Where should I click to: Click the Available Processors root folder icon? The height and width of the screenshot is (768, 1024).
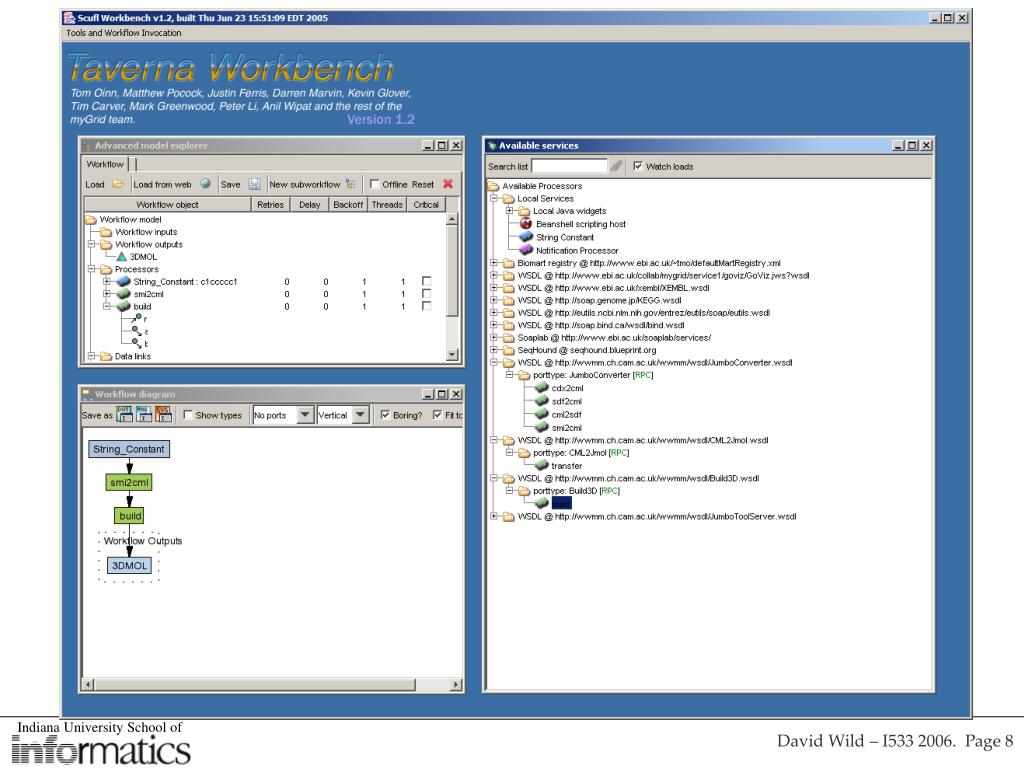tap(493, 186)
